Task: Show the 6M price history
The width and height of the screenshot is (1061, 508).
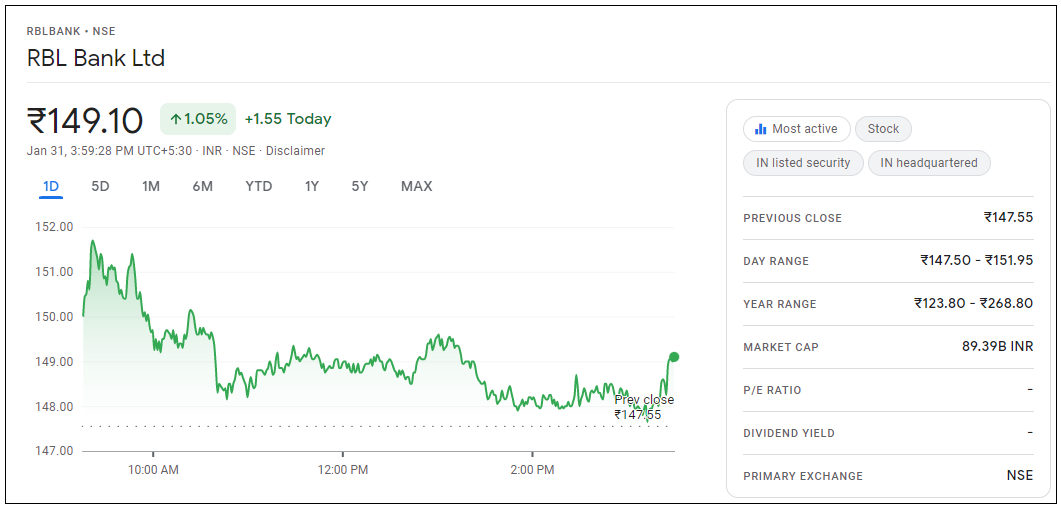Action: click(202, 186)
